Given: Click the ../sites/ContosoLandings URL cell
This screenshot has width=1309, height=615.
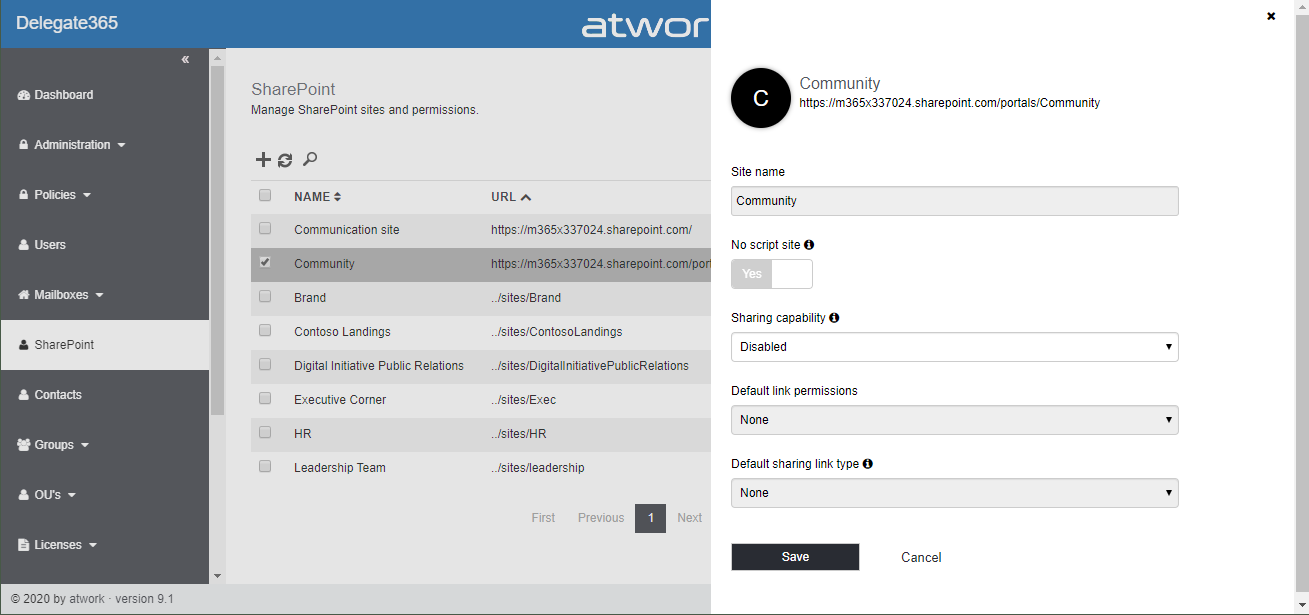Looking at the screenshot, I should (x=557, y=332).
